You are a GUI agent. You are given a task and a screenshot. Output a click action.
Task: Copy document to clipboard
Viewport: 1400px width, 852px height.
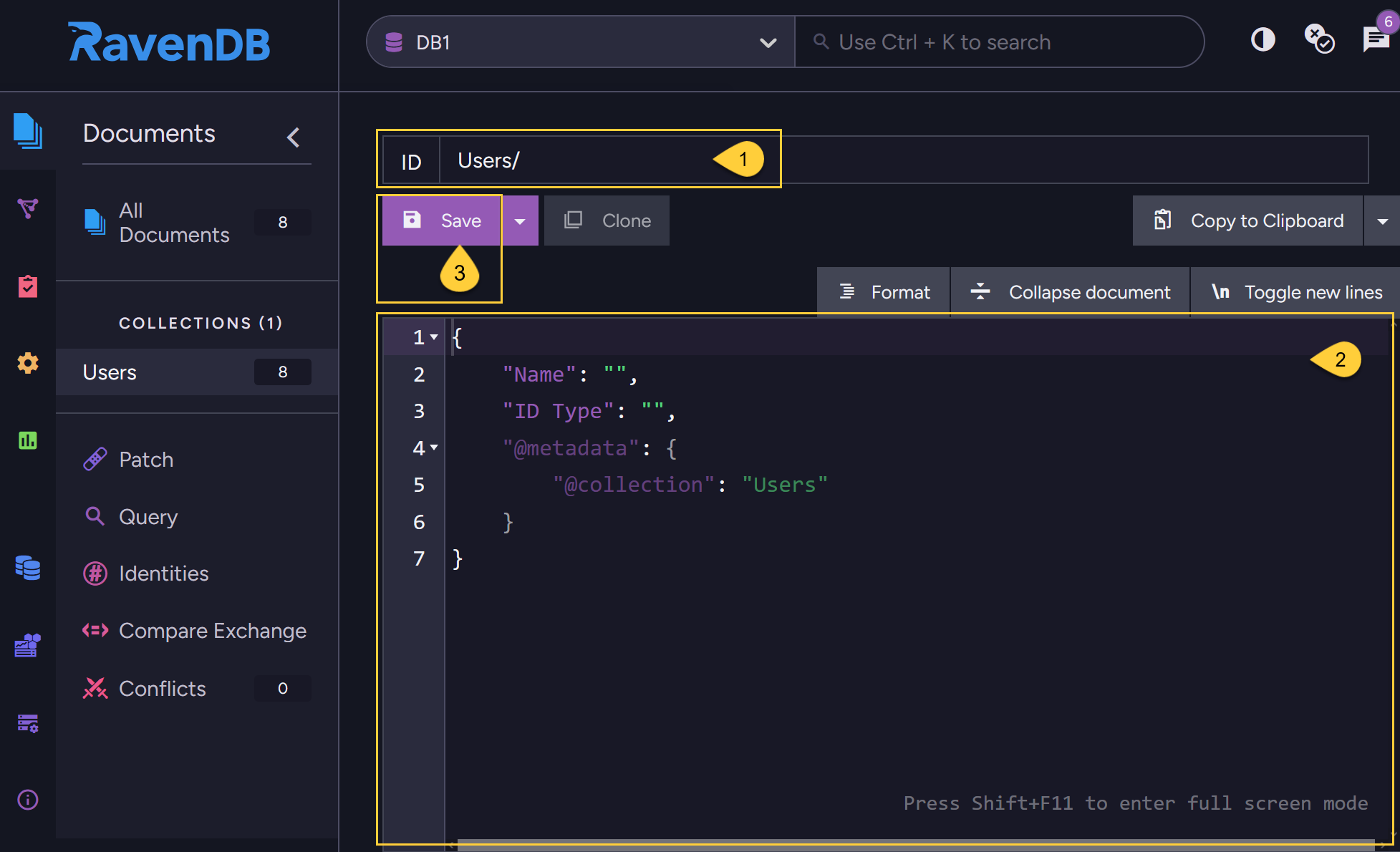pyautogui.click(x=1247, y=221)
